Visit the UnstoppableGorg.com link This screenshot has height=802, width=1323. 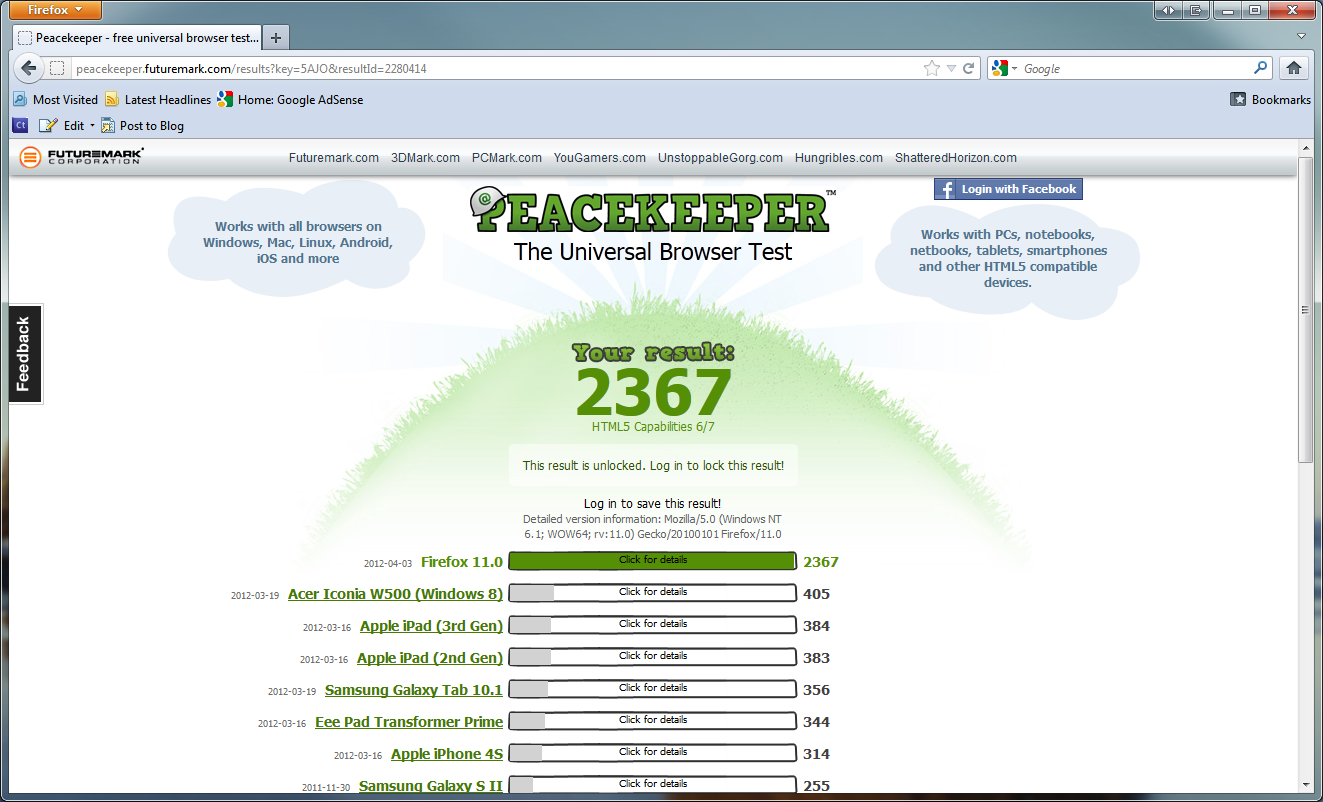click(x=720, y=158)
